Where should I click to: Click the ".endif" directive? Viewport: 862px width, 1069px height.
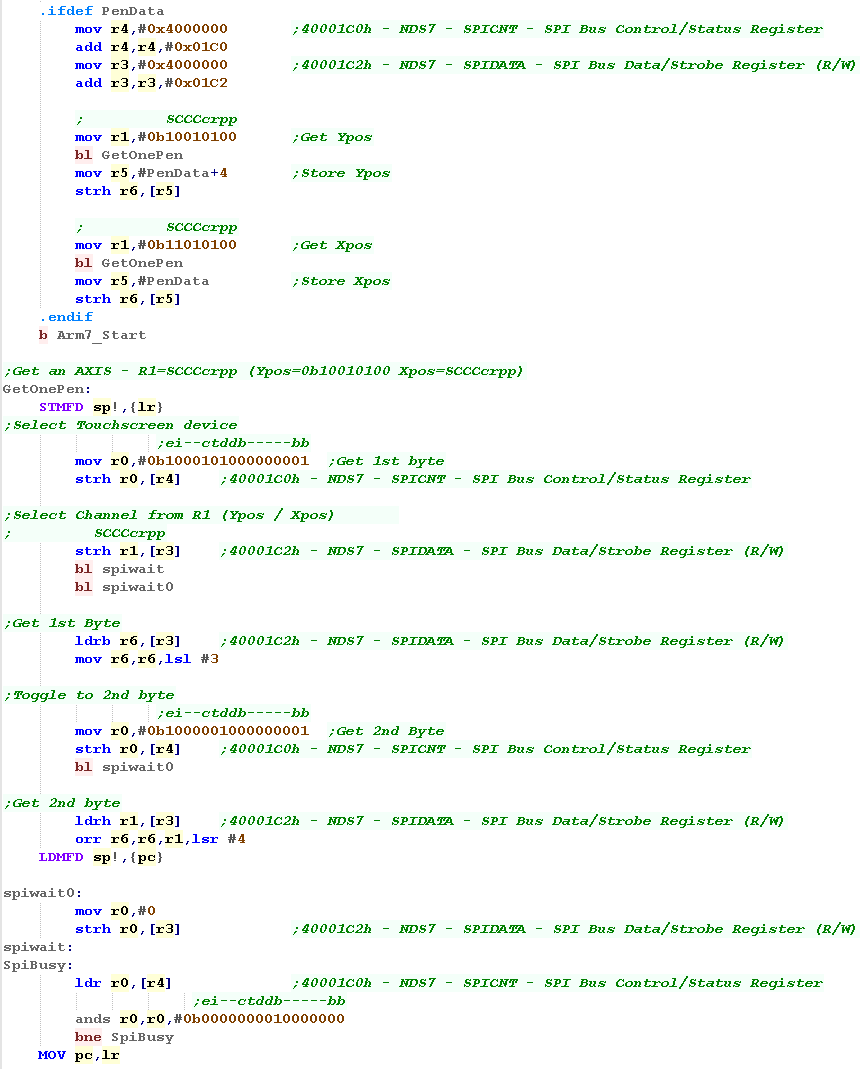click(x=66, y=317)
